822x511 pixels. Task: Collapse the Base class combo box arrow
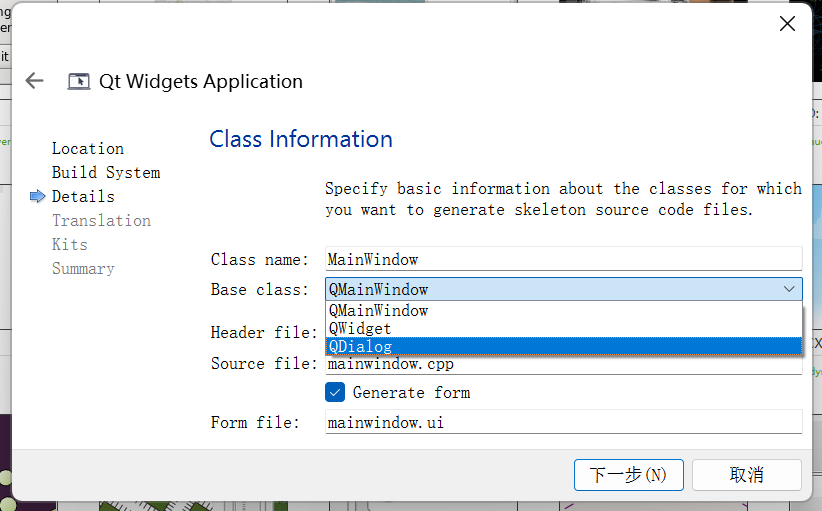tap(789, 289)
